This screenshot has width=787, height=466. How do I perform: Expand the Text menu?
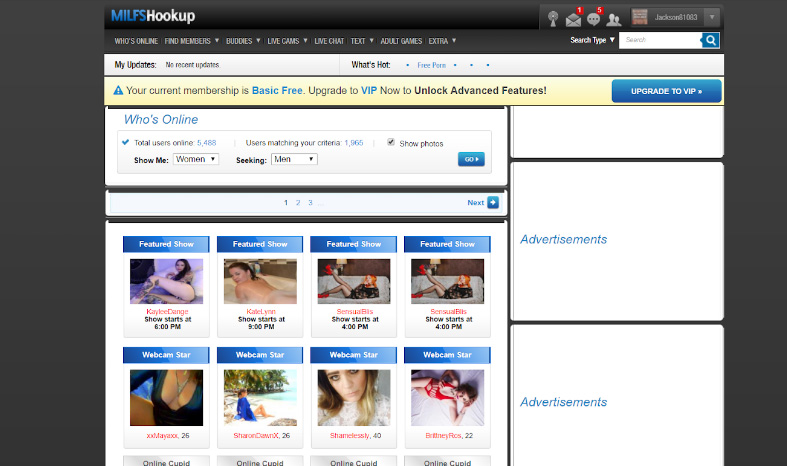click(x=362, y=41)
